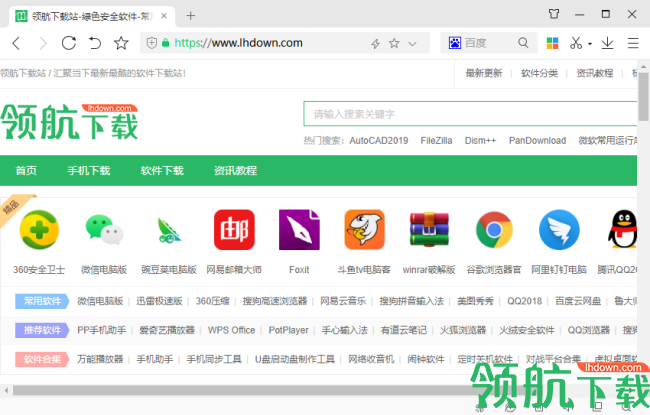650x415 pixels.
Task: Go back with the browser back arrow
Action: point(16,43)
